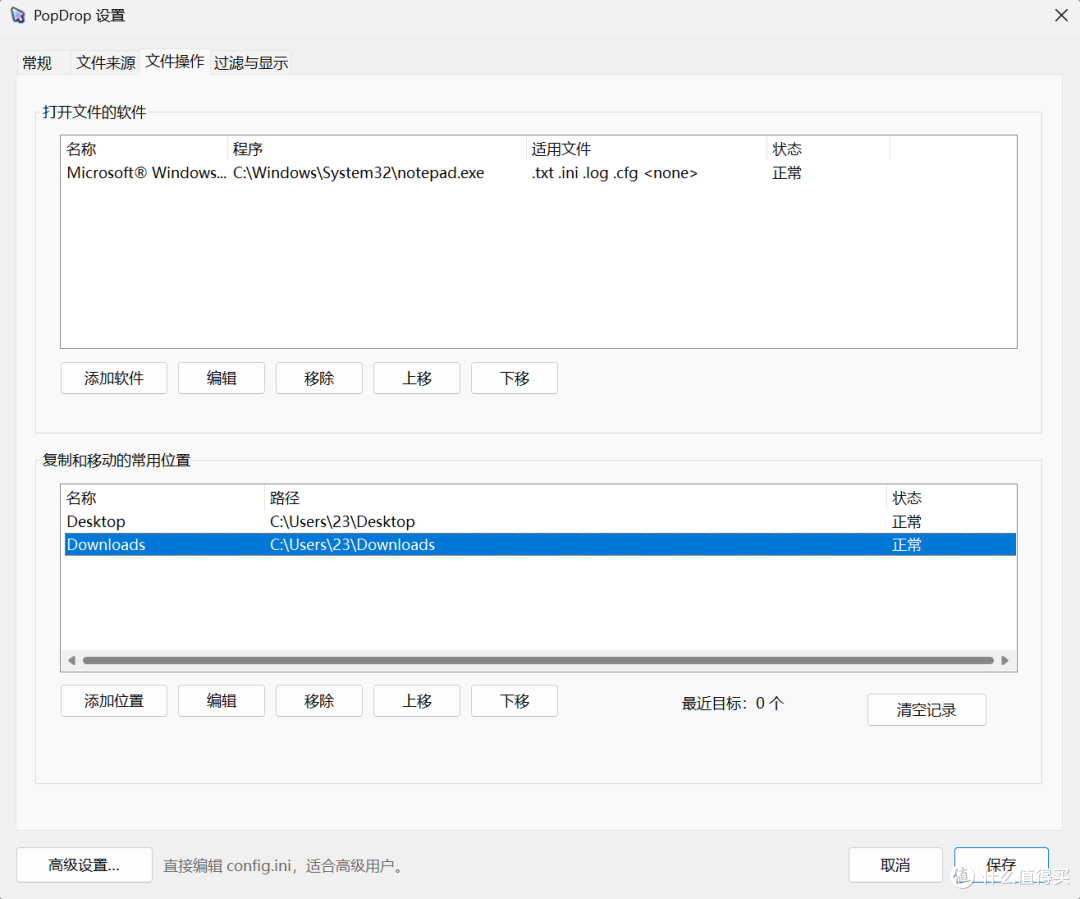The width and height of the screenshot is (1080, 899).
Task: Click the 正常 status of Desktop row
Action: [906, 521]
